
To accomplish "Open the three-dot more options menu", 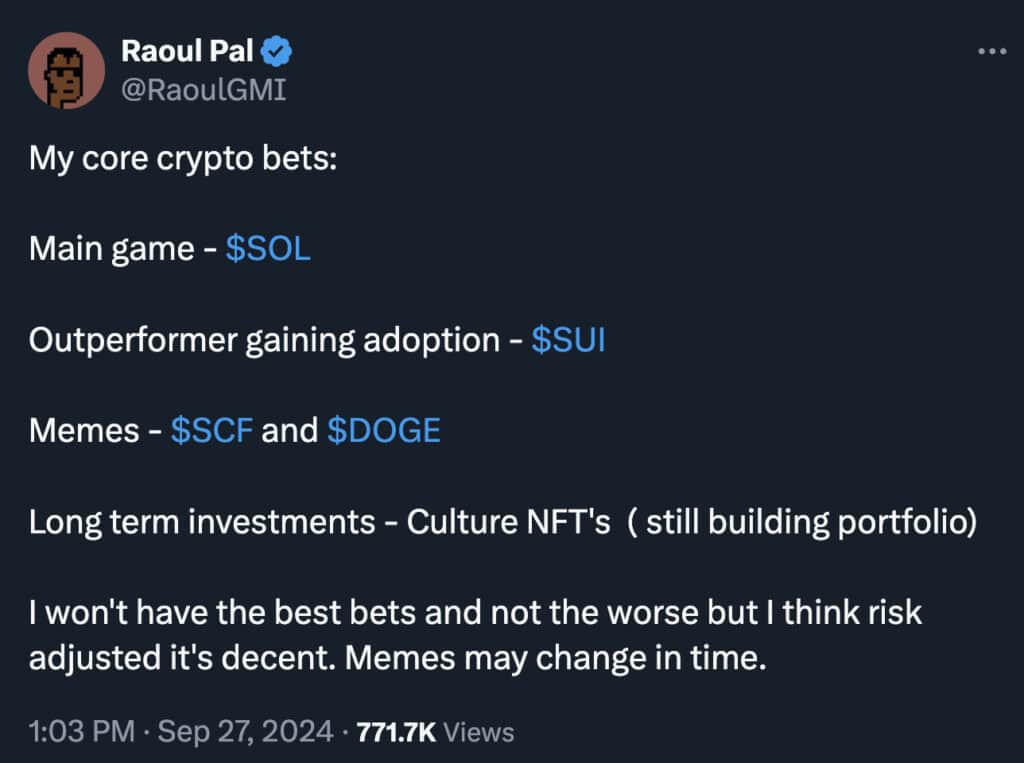I will [x=992, y=51].
